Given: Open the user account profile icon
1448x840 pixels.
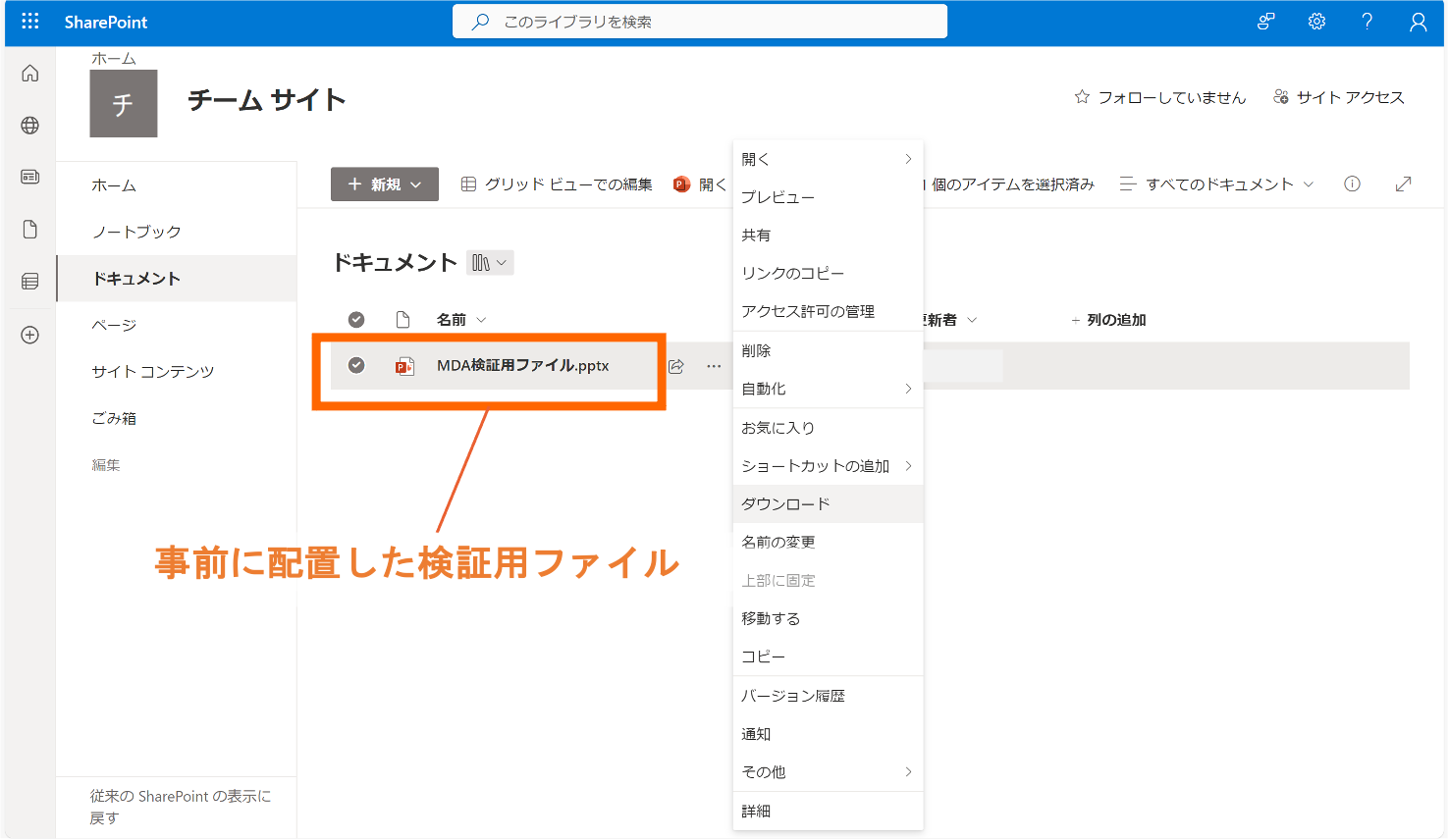Looking at the screenshot, I should click(x=1418, y=22).
